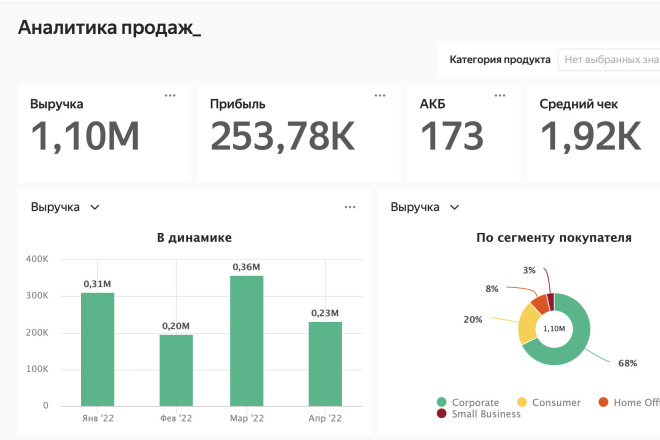The width and height of the screenshot is (660, 440).
Task: Click the Corporate legend label
Action: [x=475, y=403]
